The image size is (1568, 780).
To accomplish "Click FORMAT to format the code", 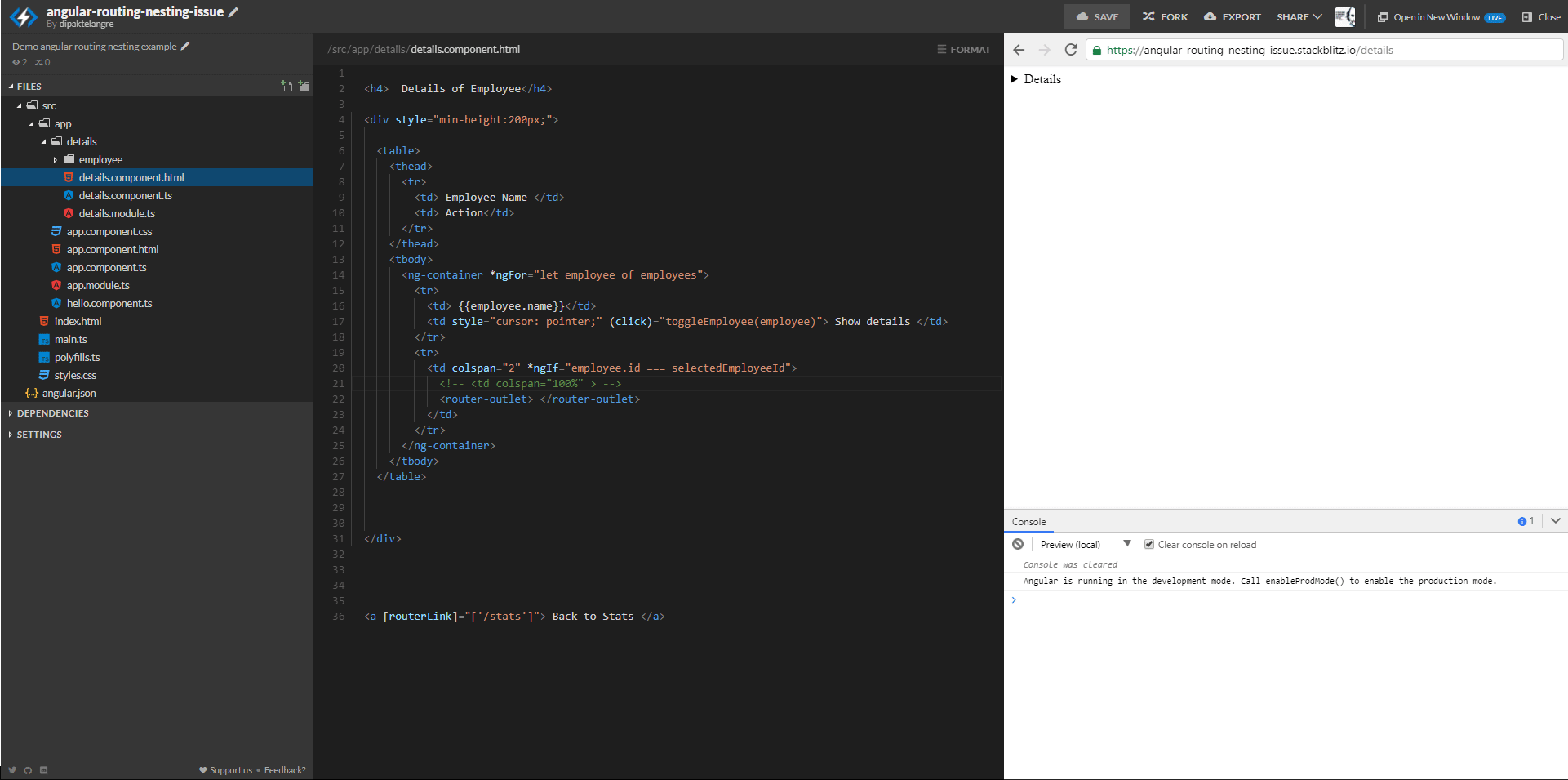I will pos(964,49).
